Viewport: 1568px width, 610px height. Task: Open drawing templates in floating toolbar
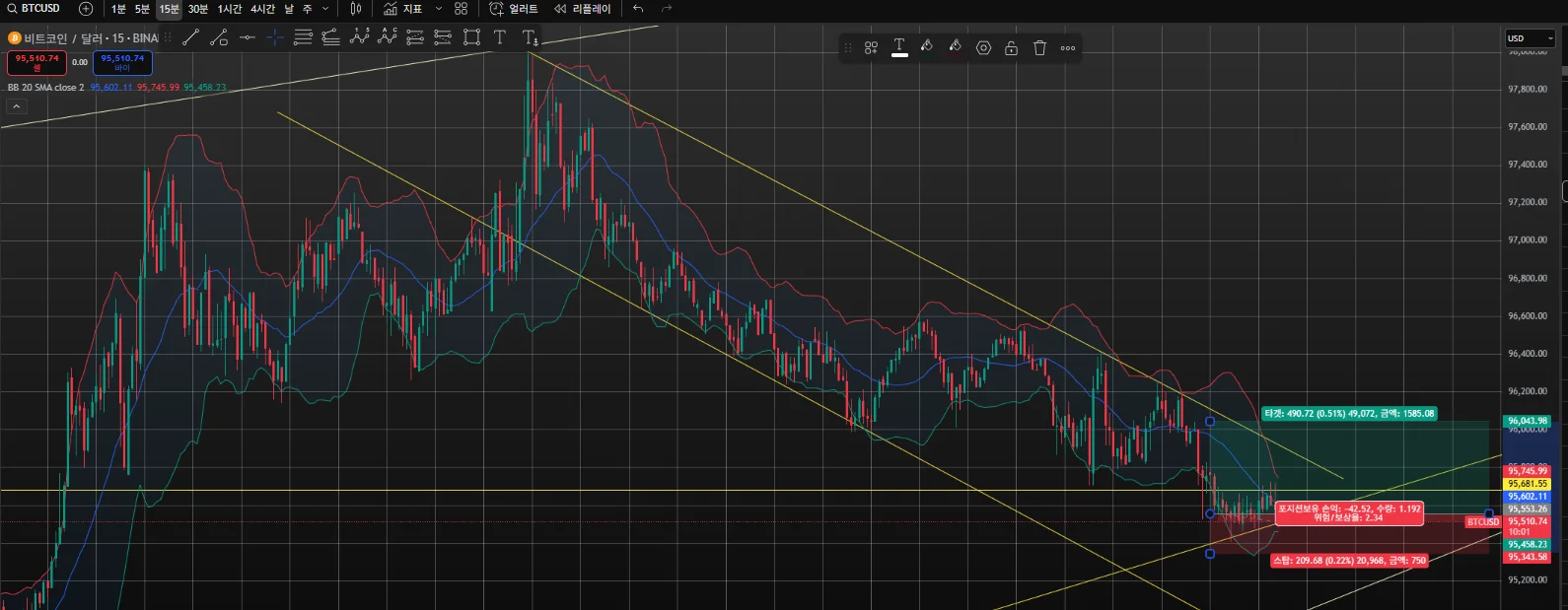pyautogui.click(x=871, y=47)
